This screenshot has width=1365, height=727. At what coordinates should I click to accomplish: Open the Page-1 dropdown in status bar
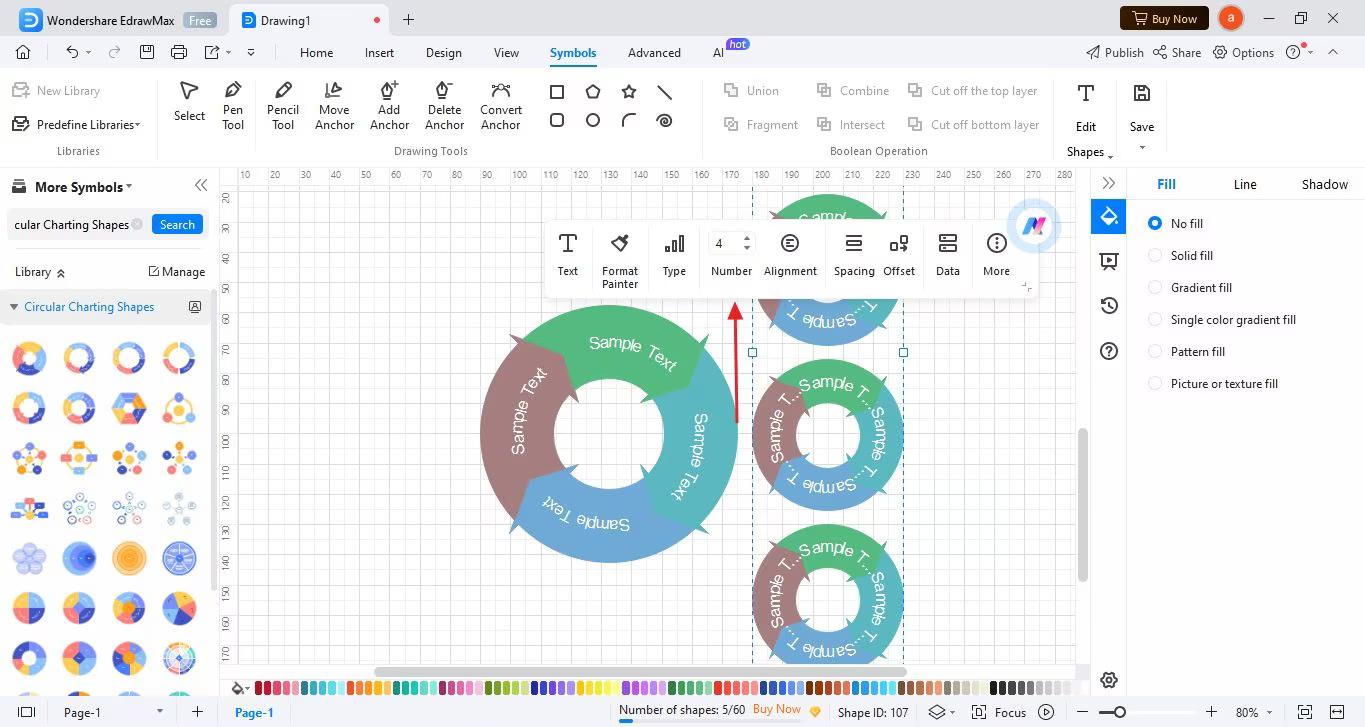point(159,712)
